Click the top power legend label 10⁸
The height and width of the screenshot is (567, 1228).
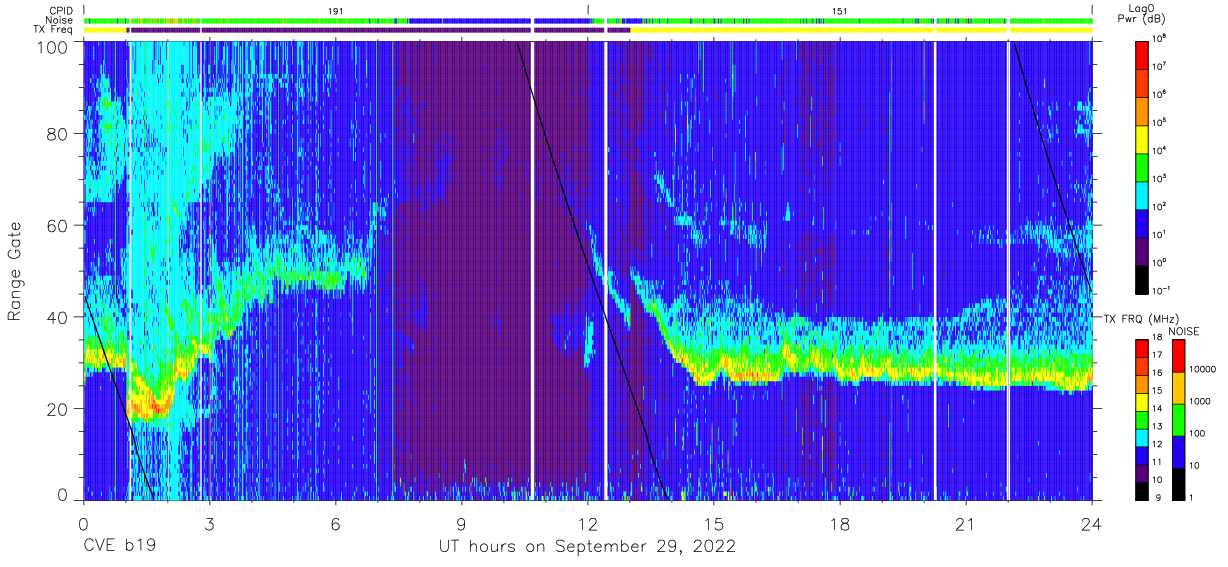click(1160, 39)
